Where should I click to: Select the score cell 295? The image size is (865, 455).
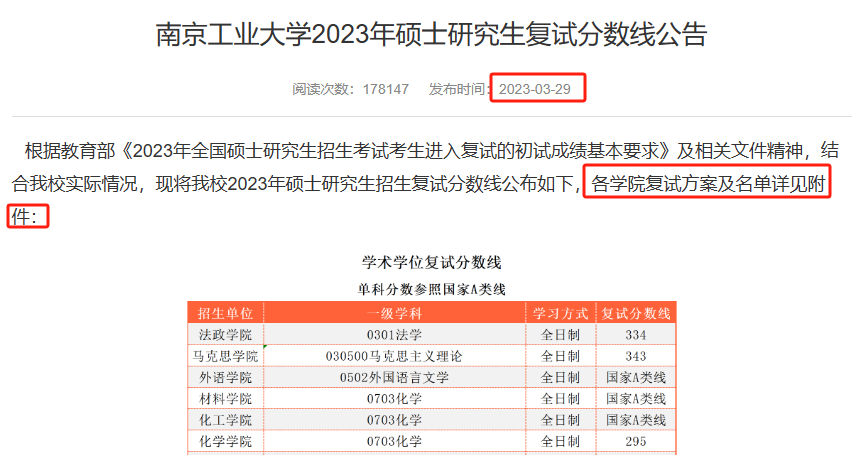click(x=636, y=442)
